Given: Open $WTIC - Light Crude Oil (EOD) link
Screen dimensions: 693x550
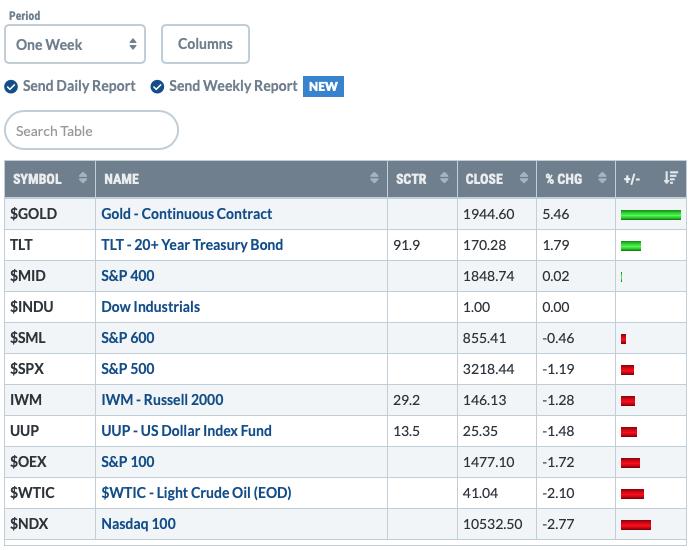Looking at the screenshot, I should click(196, 493).
